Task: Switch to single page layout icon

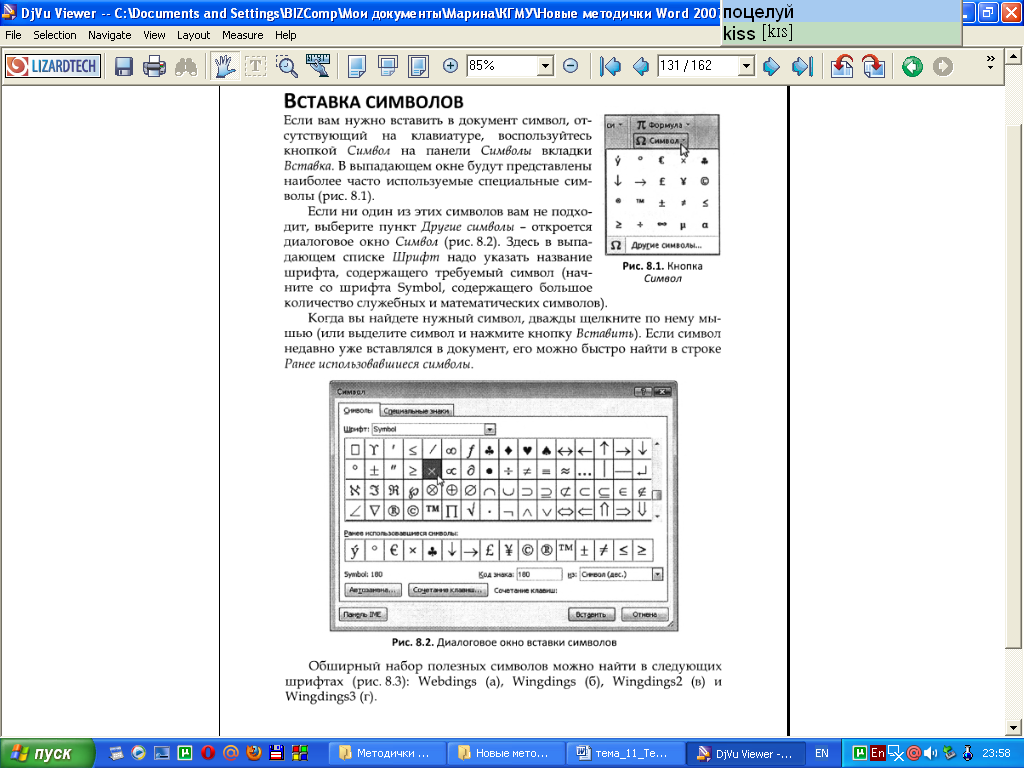Action: (x=357, y=66)
